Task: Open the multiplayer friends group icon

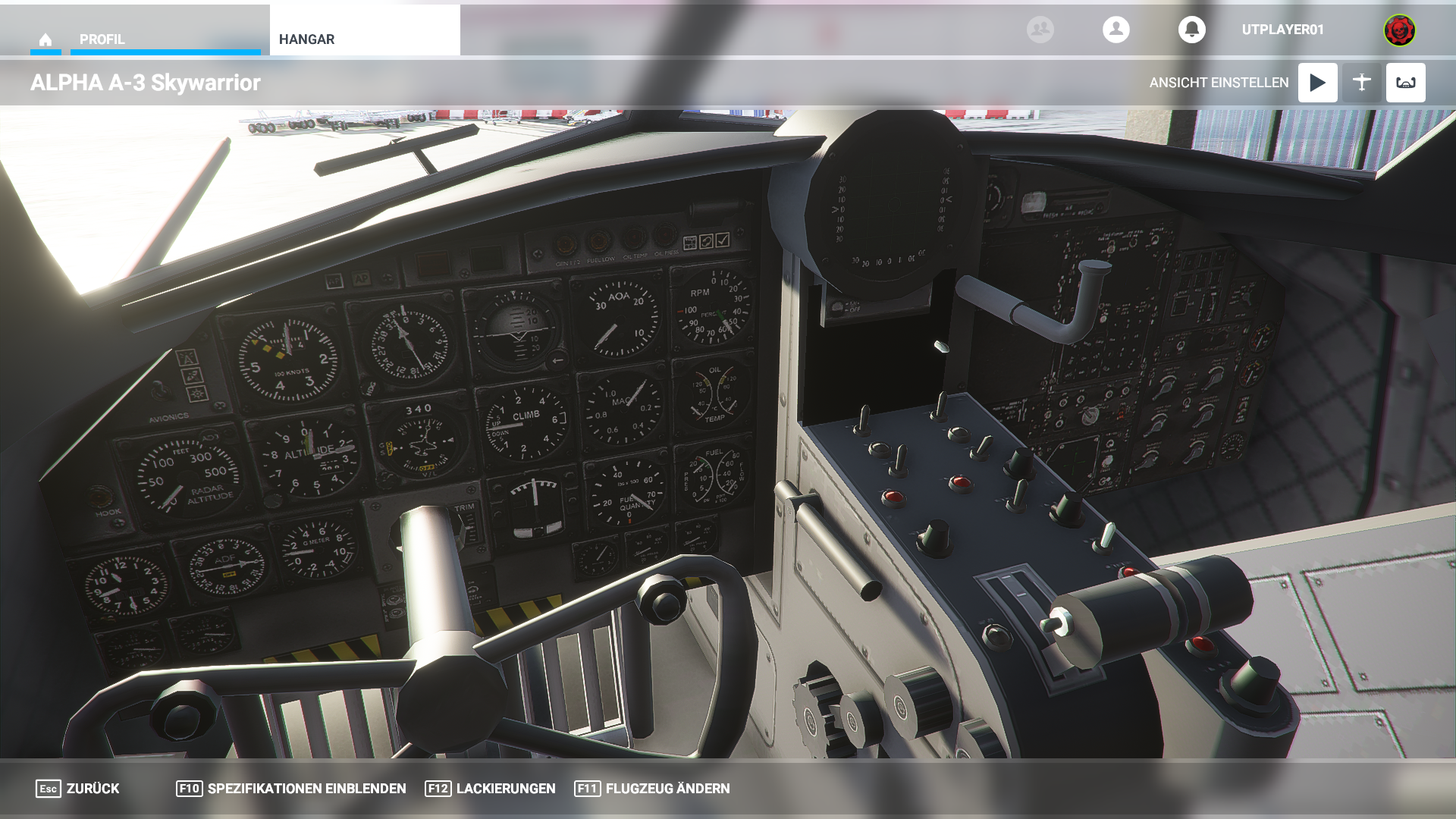Action: point(1040,30)
